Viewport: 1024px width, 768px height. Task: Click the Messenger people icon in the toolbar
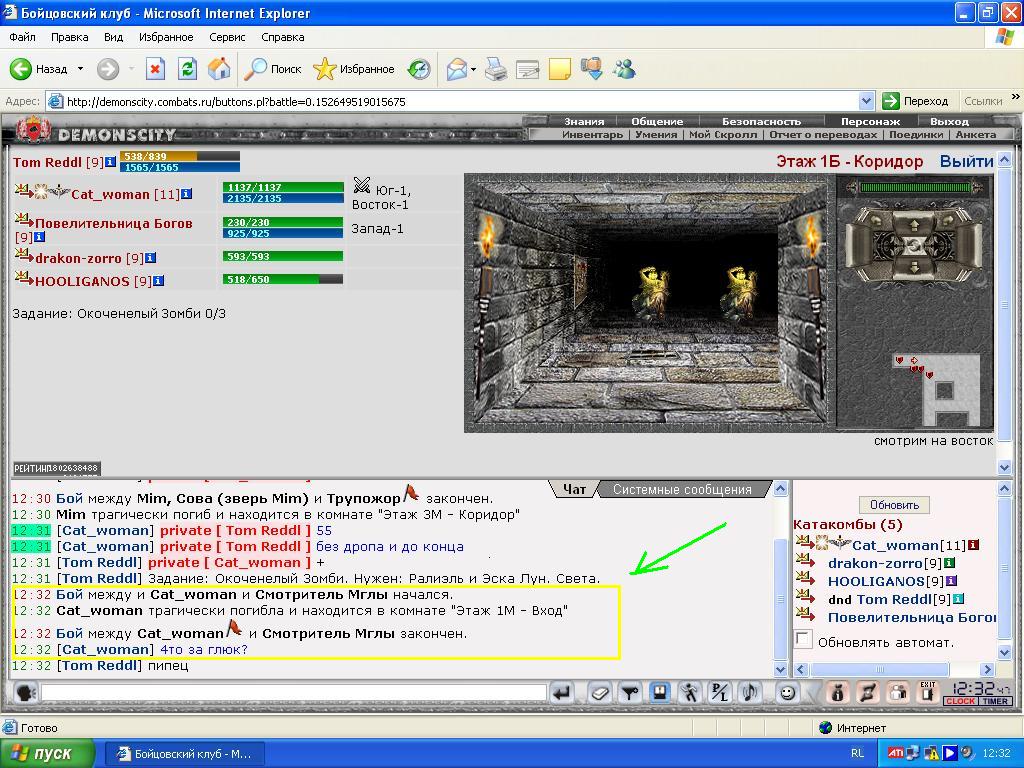[624, 69]
